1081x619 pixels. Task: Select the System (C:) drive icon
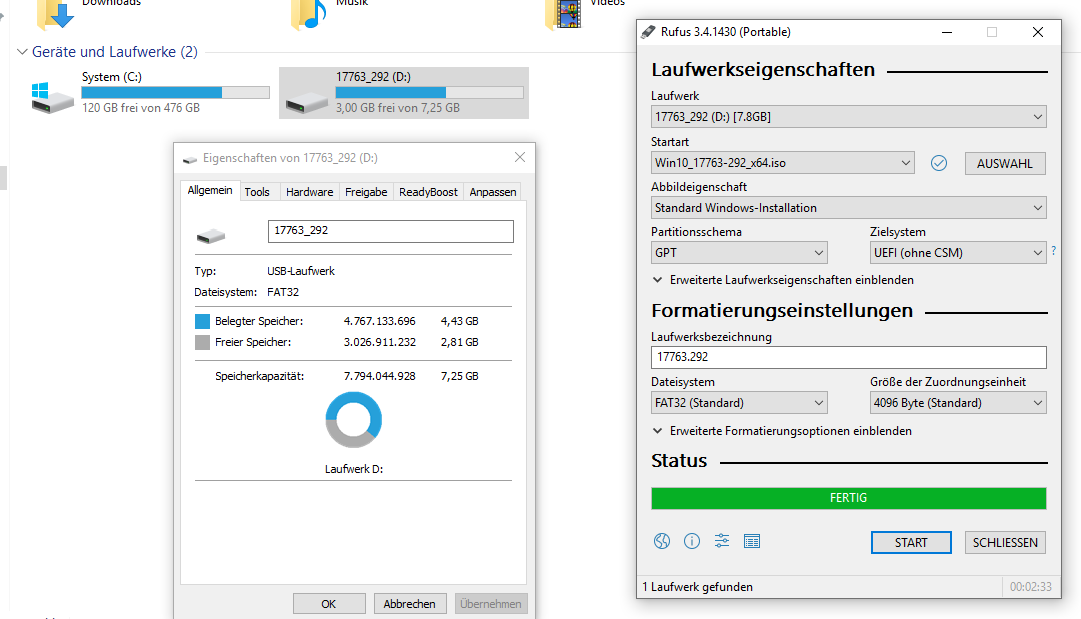click(52, 97)
